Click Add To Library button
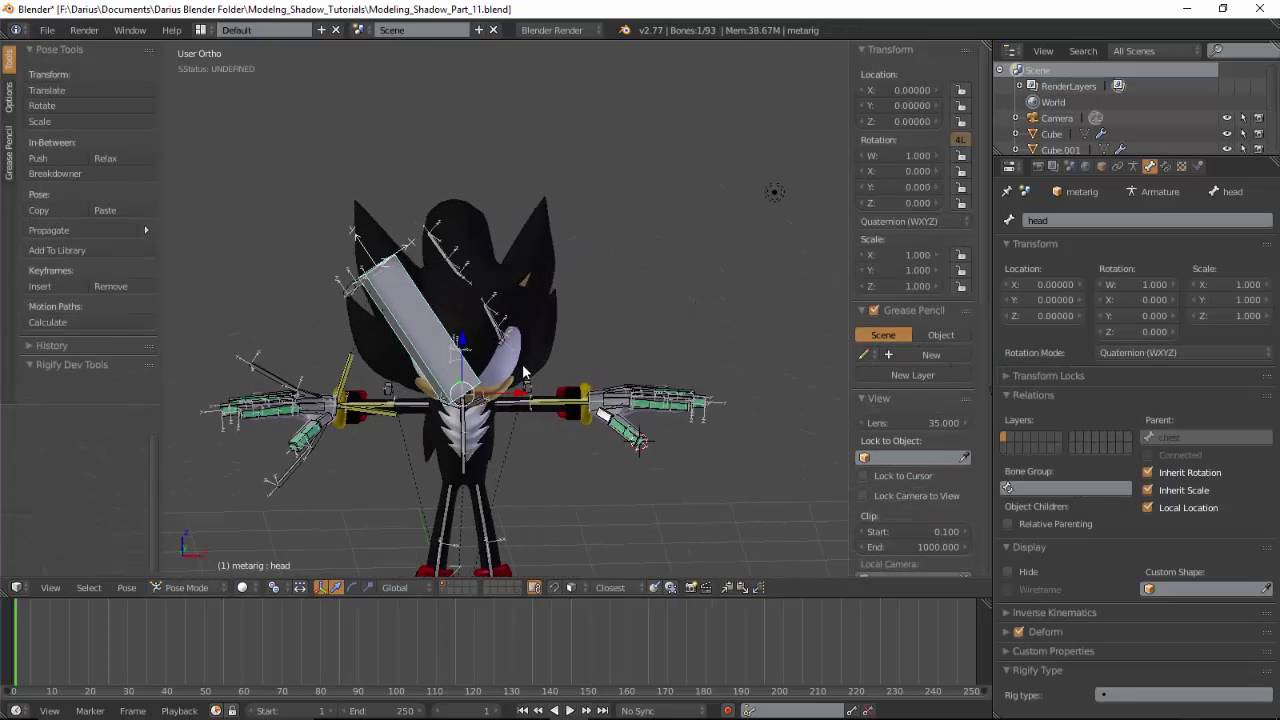 point(88,250)
